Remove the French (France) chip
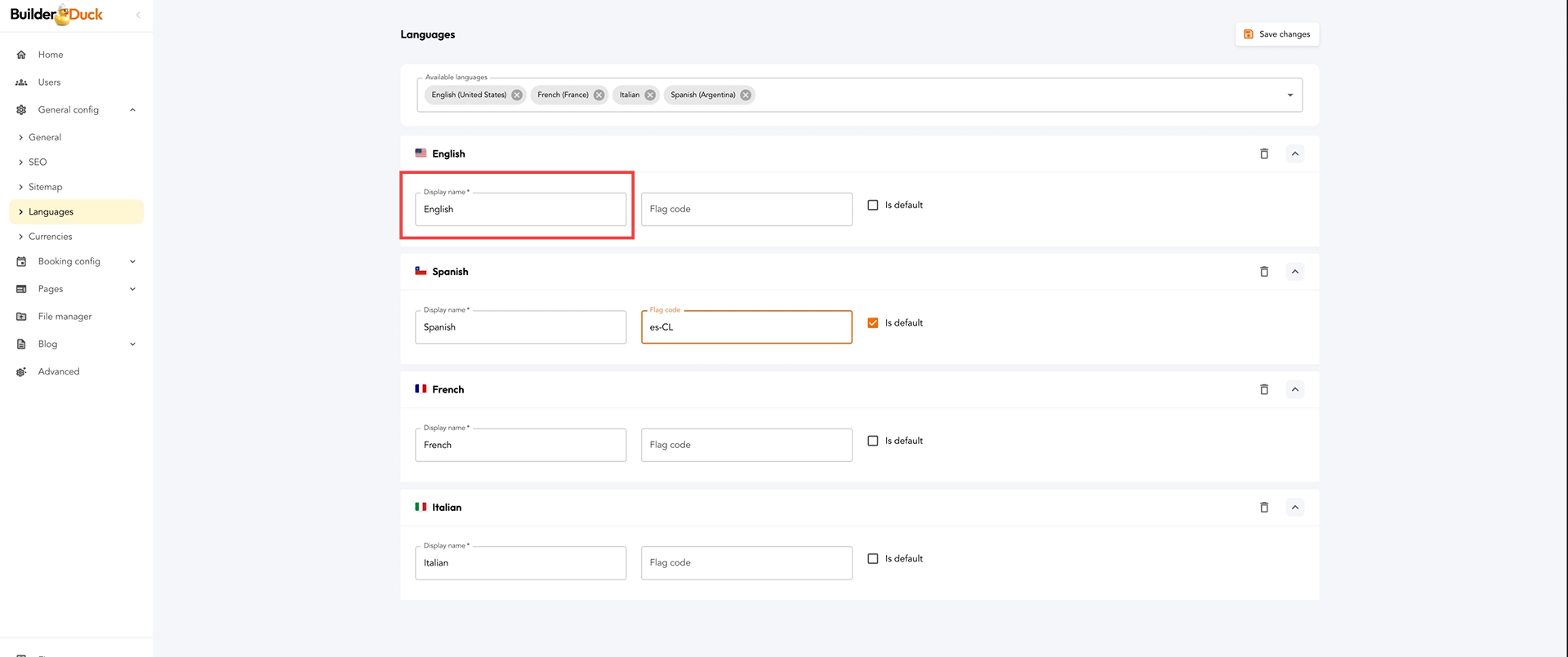Image resolution: width=1568 pixels, height=657 pixels. coord(599,95)
